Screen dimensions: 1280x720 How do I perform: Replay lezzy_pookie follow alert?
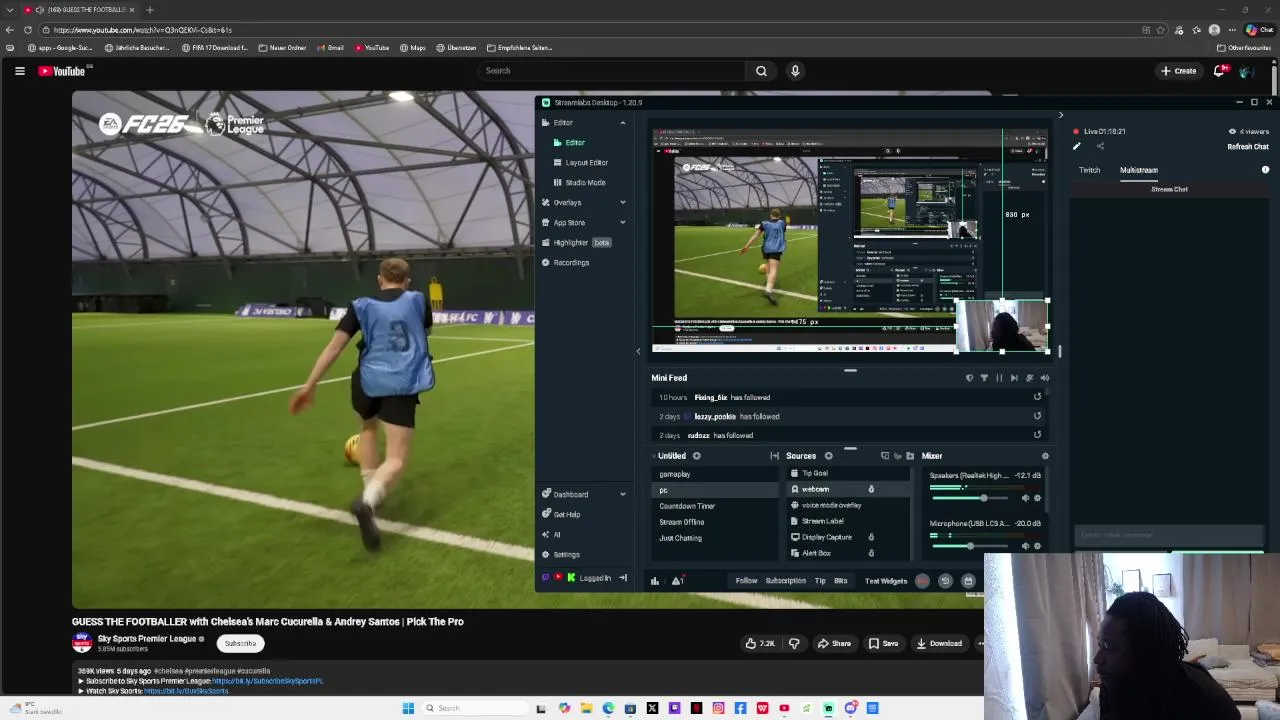click(x=1037, y=416)
